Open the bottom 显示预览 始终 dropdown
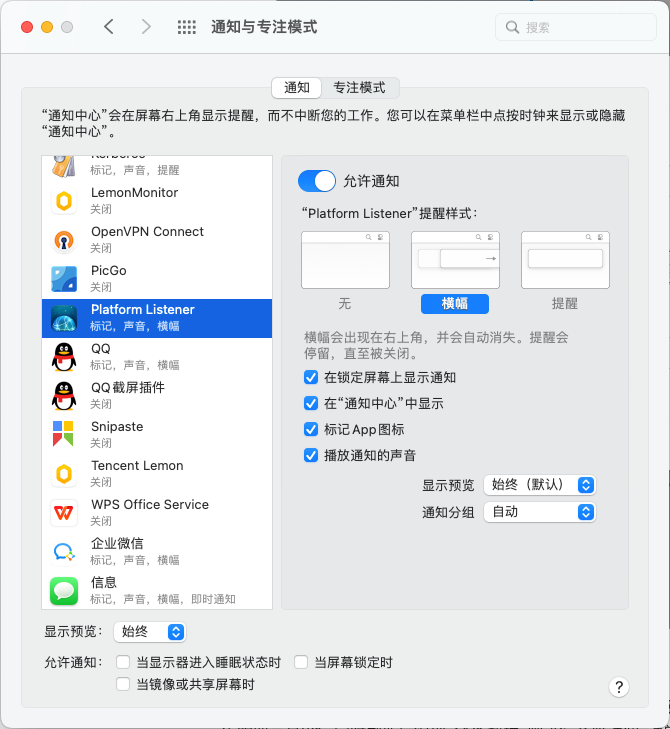This screenshot has height=729, width=670. click(150, 632)
